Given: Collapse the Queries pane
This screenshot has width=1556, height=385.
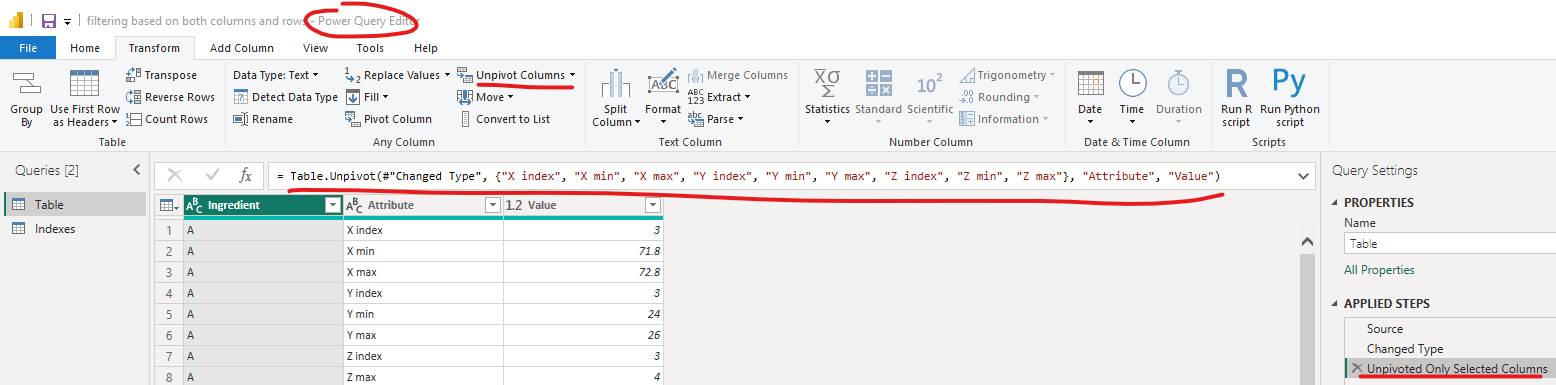Looking at the screenshot, I should click(137, 170).
